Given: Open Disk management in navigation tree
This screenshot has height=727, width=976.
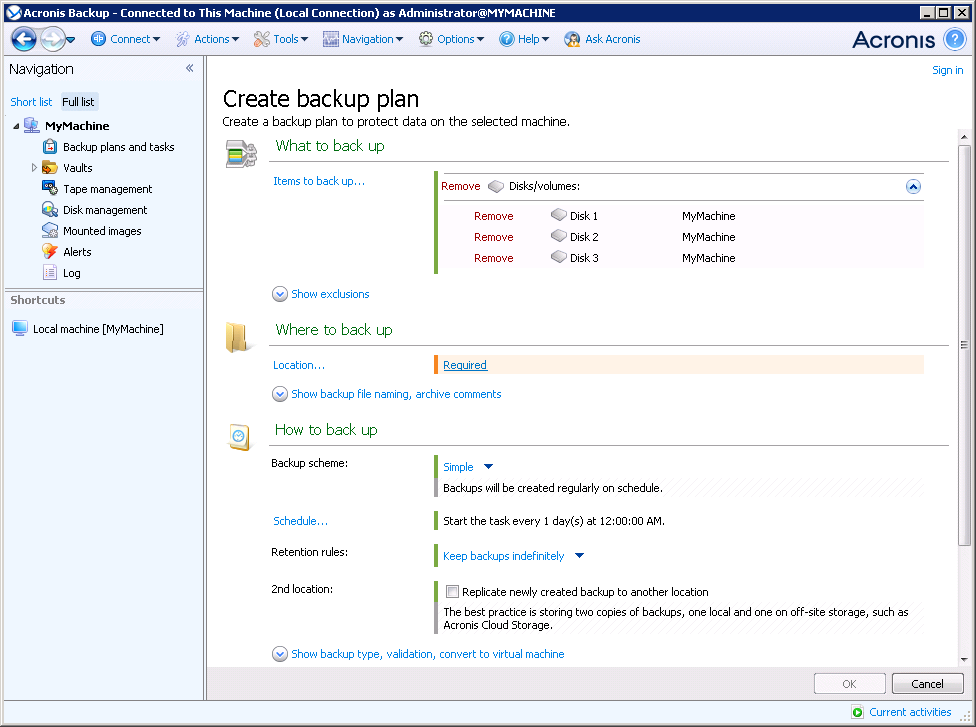Looking at the screenshot, I should [x=105, y=210].
